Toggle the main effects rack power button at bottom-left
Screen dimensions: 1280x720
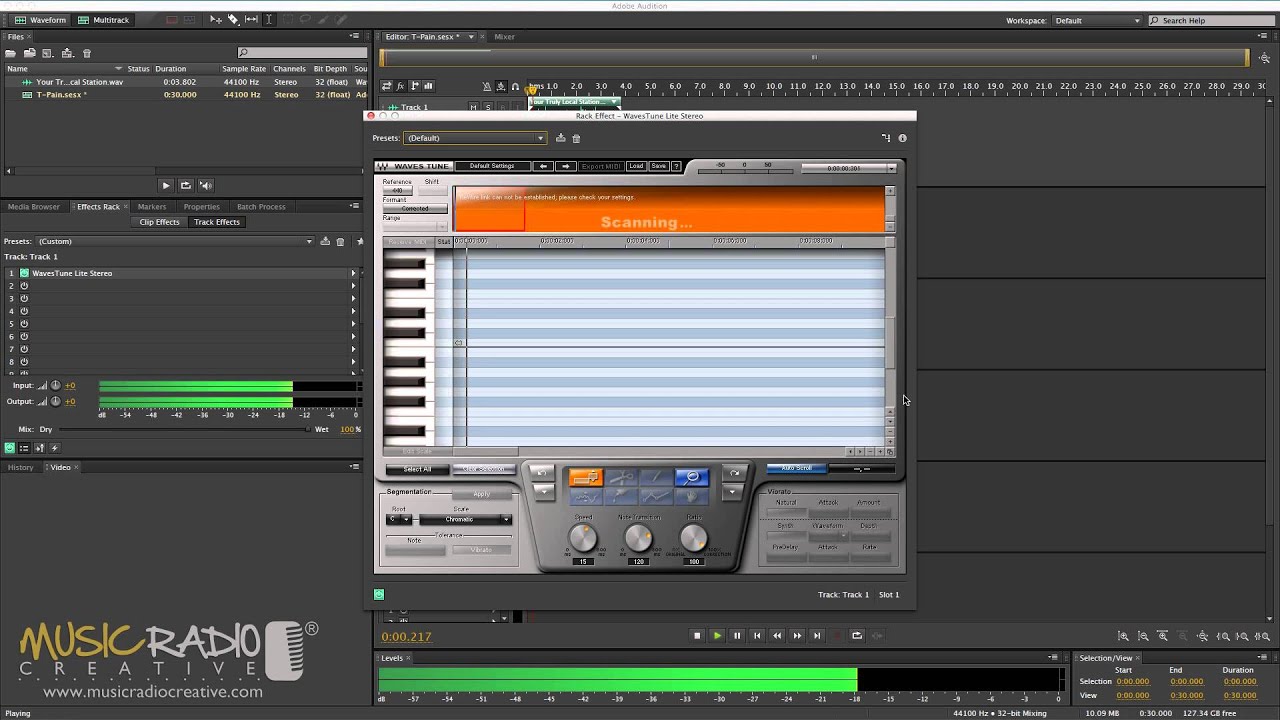pos(10,448)
